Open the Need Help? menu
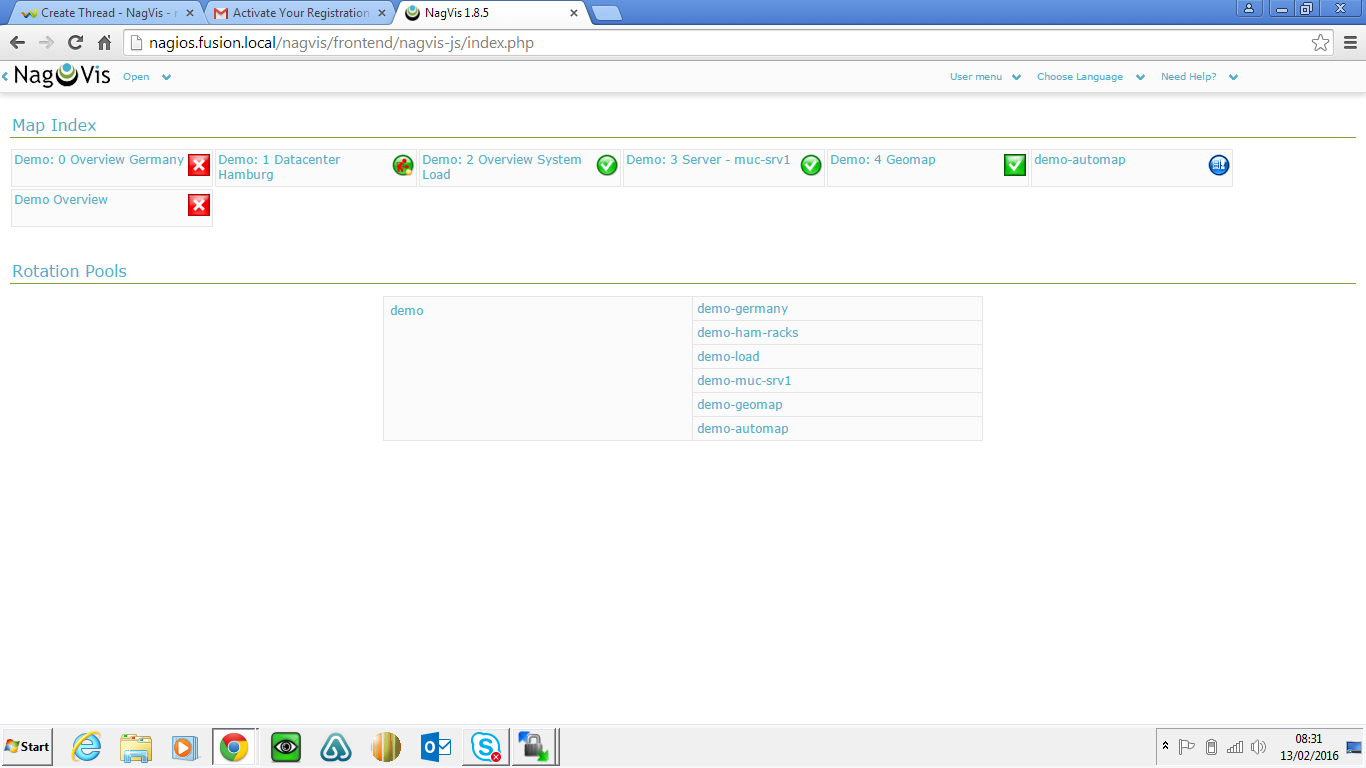Viewport: 1366px width, 768px height. pyautogui.click(x=1198, y=77)
